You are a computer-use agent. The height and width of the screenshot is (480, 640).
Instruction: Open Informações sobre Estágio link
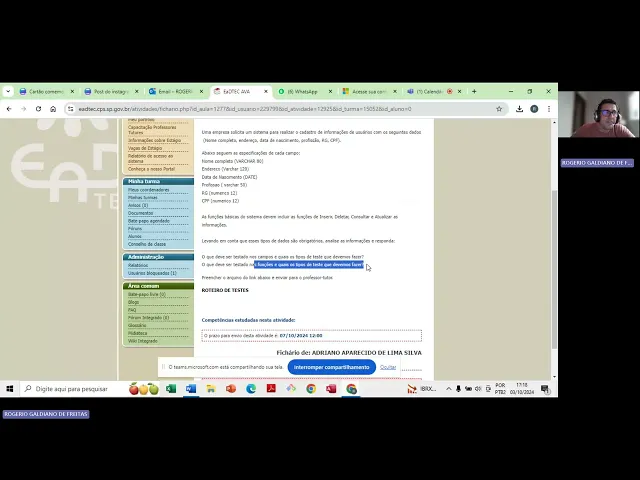[154, 140]
